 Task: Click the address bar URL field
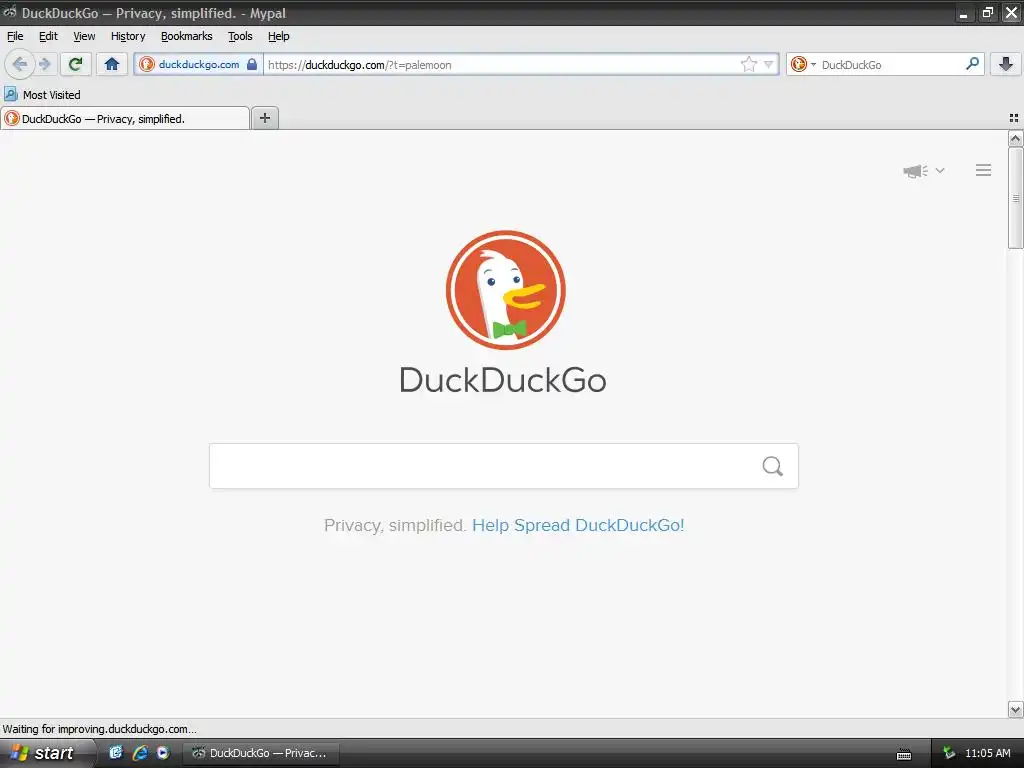(x=503, y=64)
